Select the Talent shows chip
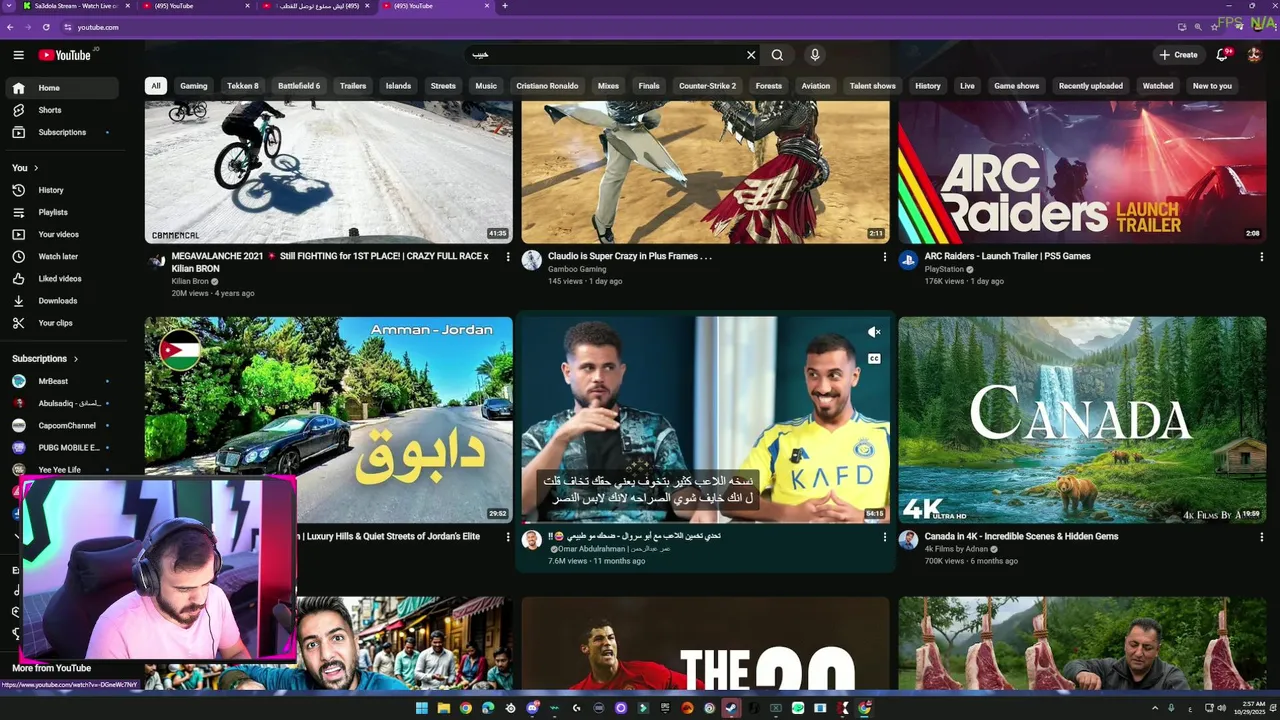This screenshot has width=1280, height=720. click(873, 86)
